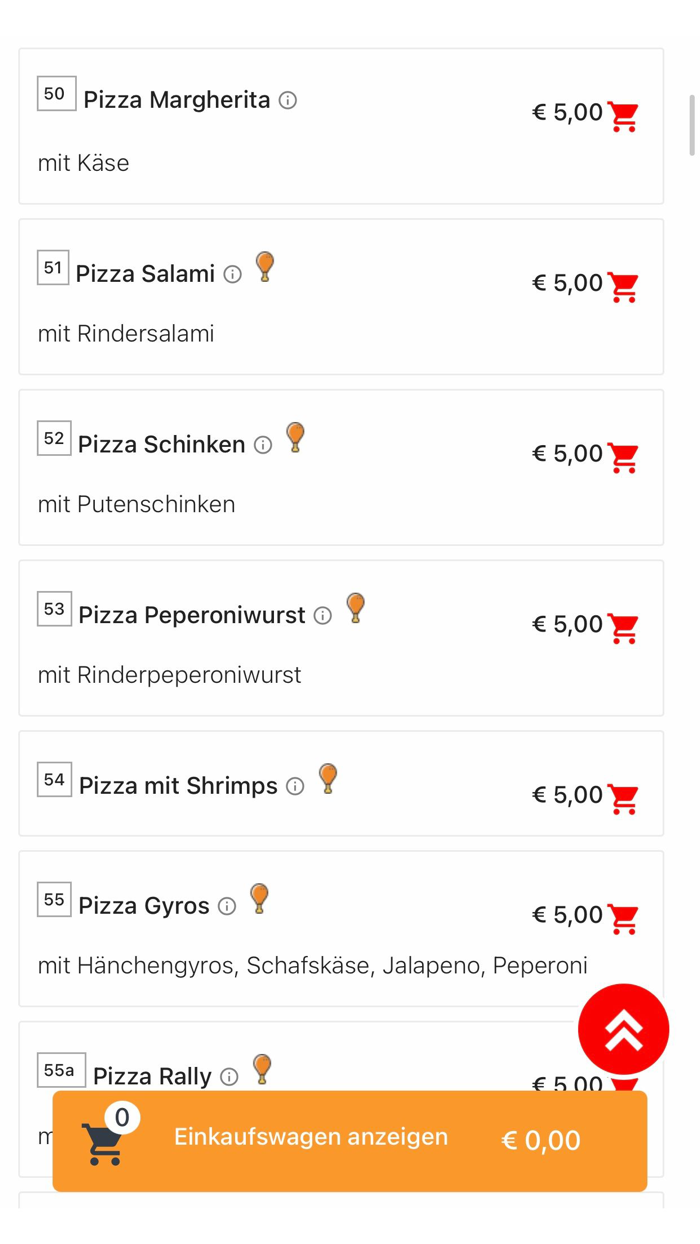
Task: Add Pizza Margherita to the cart
Action: point(623,113)
